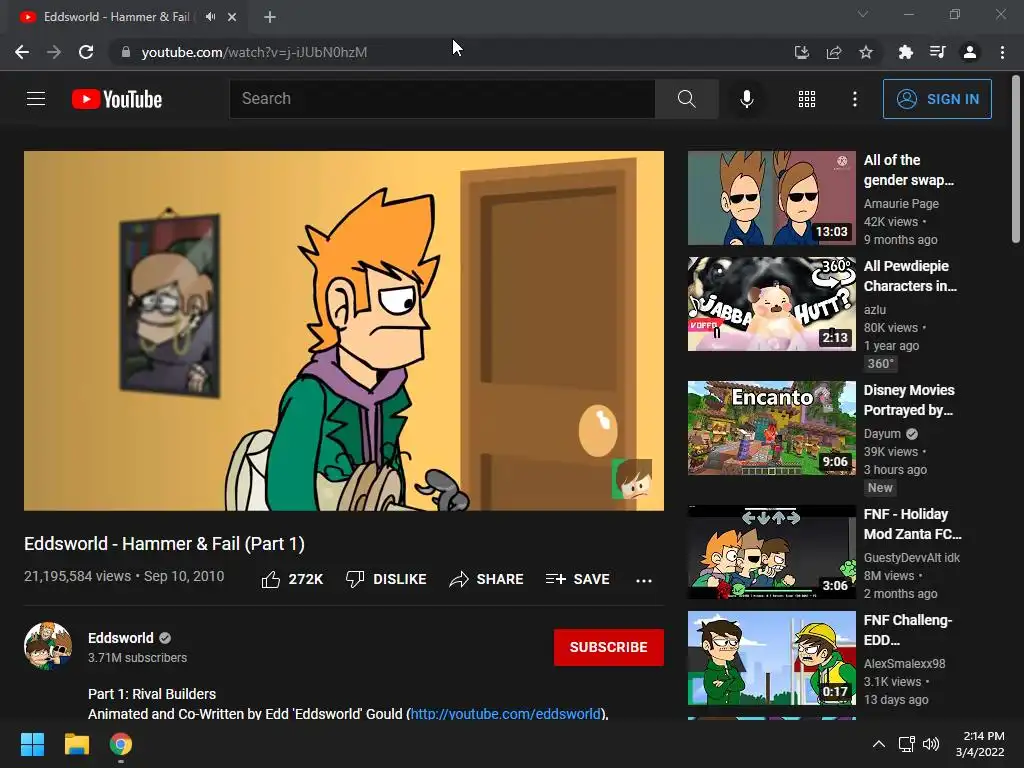Screen dimensions: 1024x768
Task: Open 'All of the gender swap' video thumbnail
Action: [771, 198]
